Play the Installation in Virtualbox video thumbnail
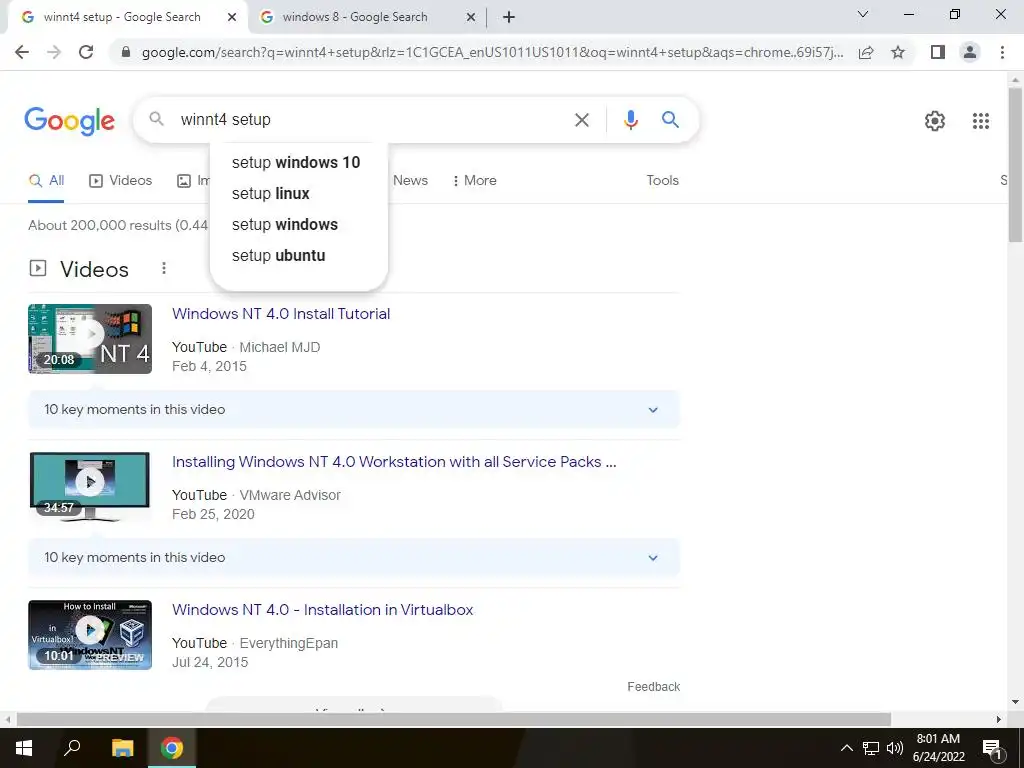The width and height of the screenshot is (1024, 768). click(x=90, y=635)
